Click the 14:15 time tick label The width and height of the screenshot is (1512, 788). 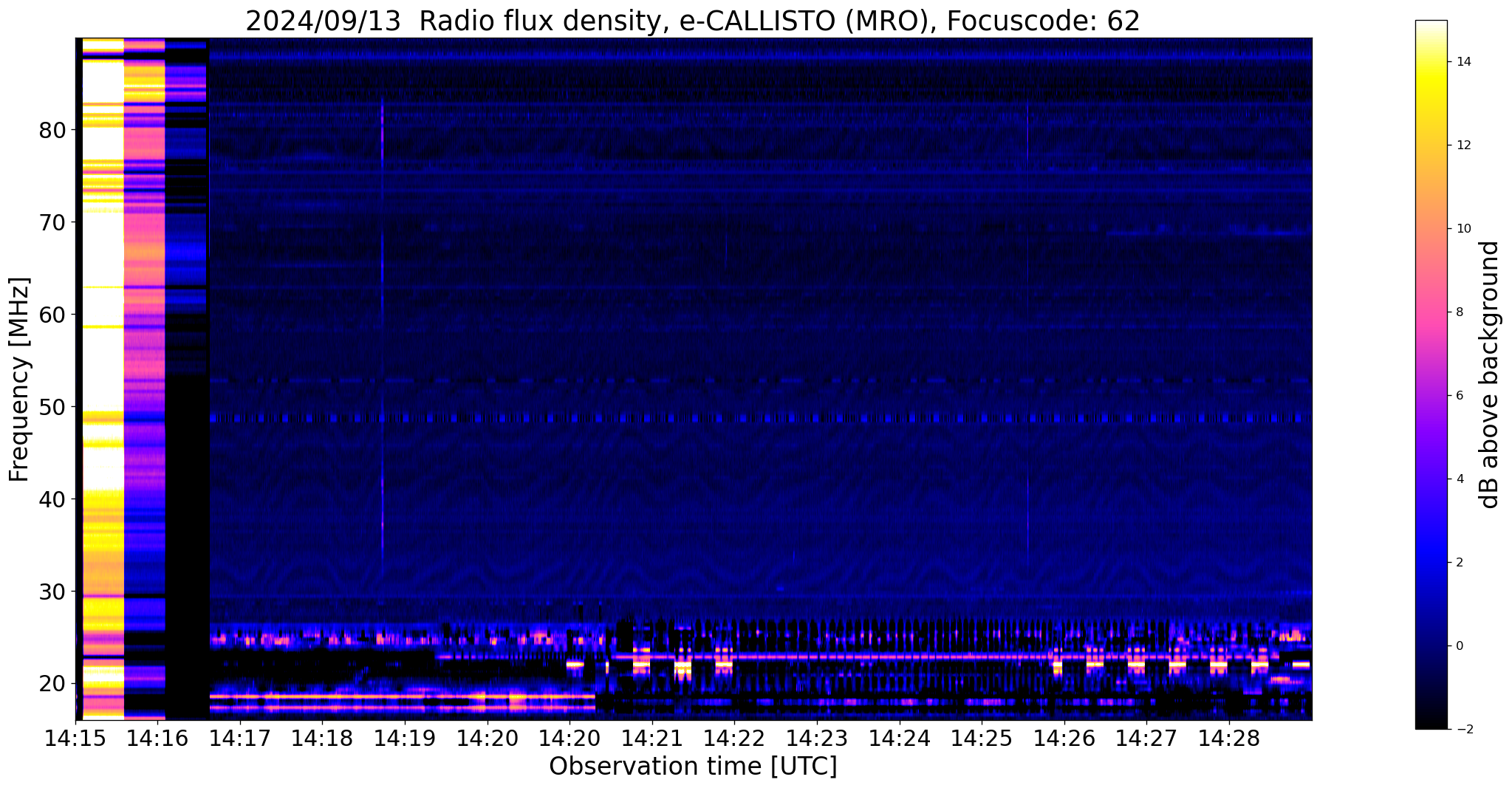(x=75, y=739)
